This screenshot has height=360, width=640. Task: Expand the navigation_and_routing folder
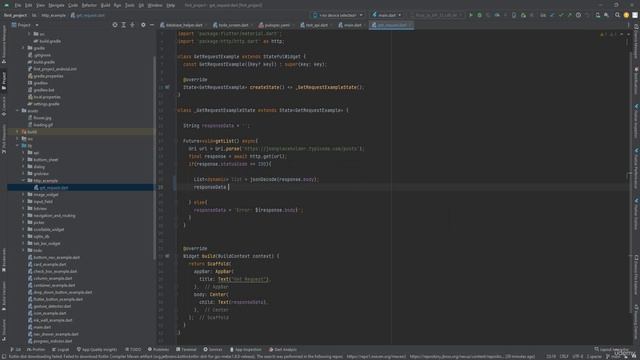23,216
